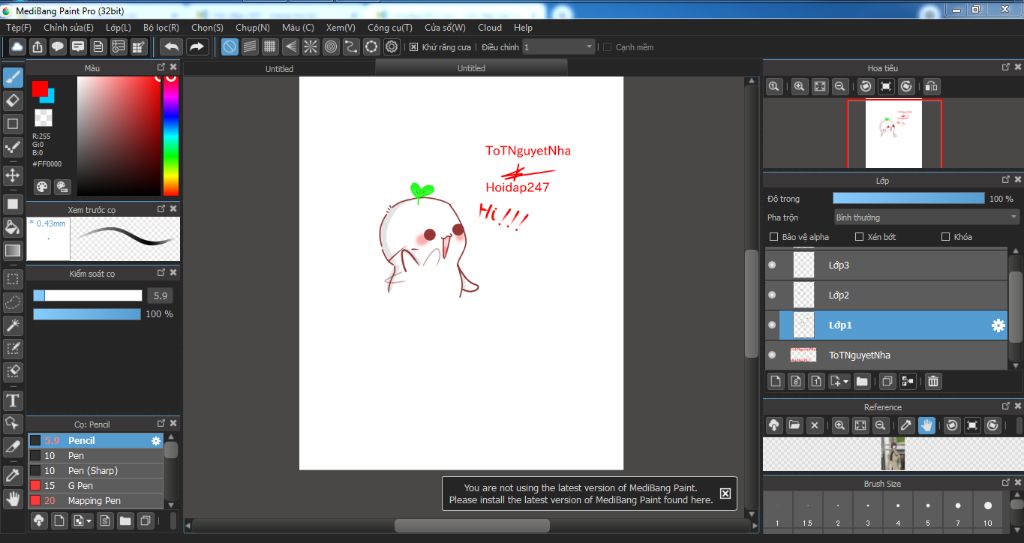The image size is (1024, 543).
Task: Hide the Lớp1 layer
Action: click(772, 325)
